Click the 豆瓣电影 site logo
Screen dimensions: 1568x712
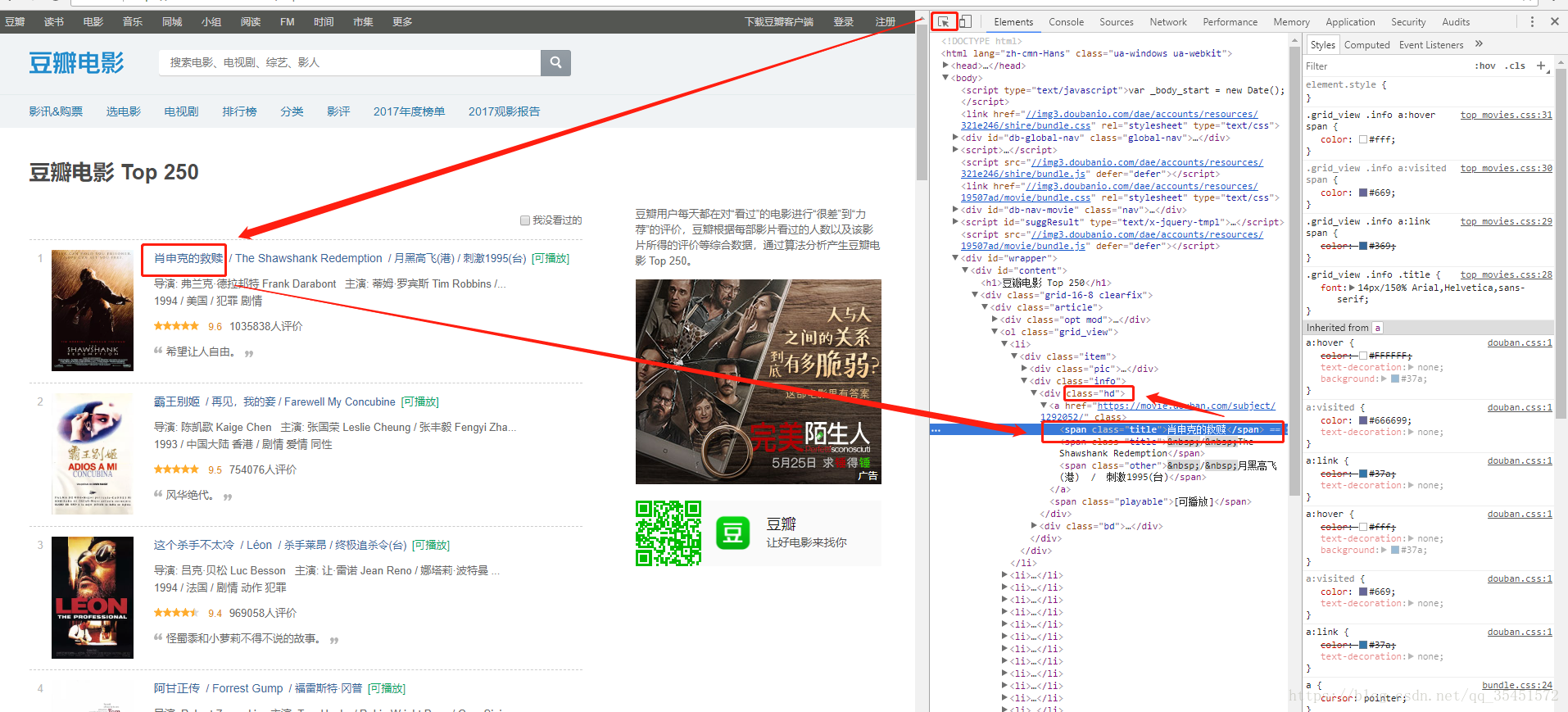[76, 62]
